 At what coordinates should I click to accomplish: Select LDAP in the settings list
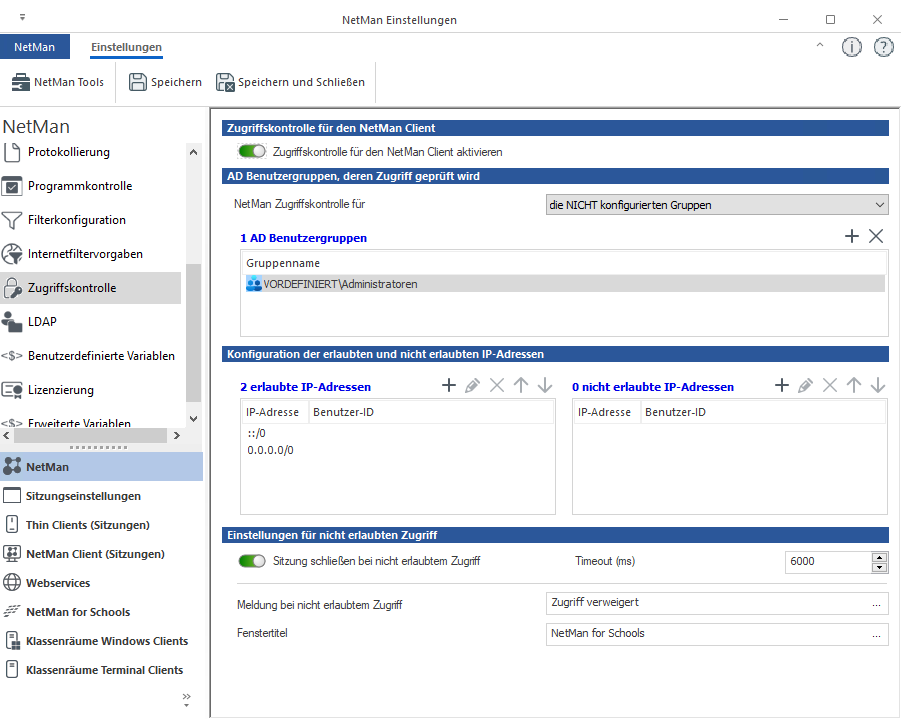tap(42, 322)
